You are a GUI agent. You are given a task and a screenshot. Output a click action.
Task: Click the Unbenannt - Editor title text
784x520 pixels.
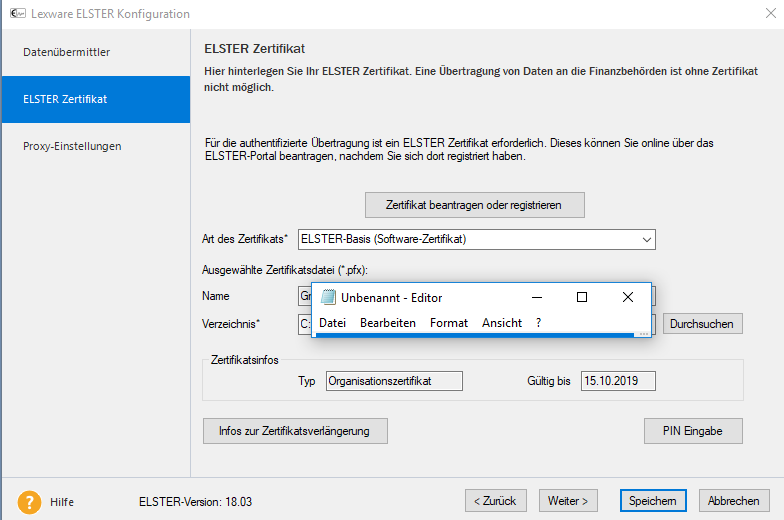[x=392, y=298]
